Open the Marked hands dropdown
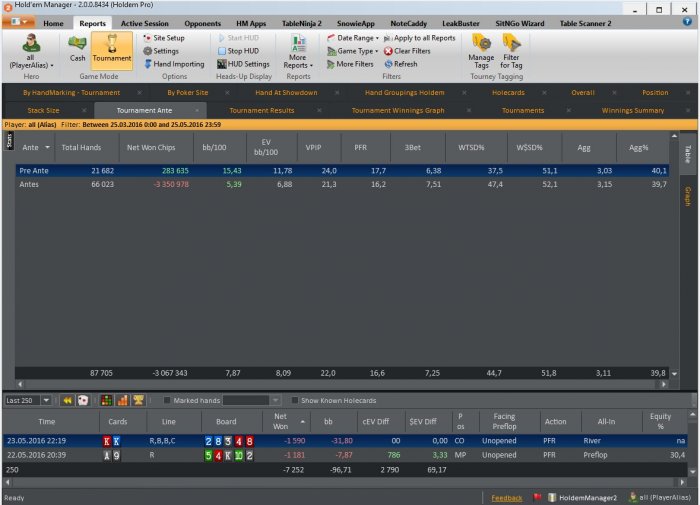 coord(275,401)
